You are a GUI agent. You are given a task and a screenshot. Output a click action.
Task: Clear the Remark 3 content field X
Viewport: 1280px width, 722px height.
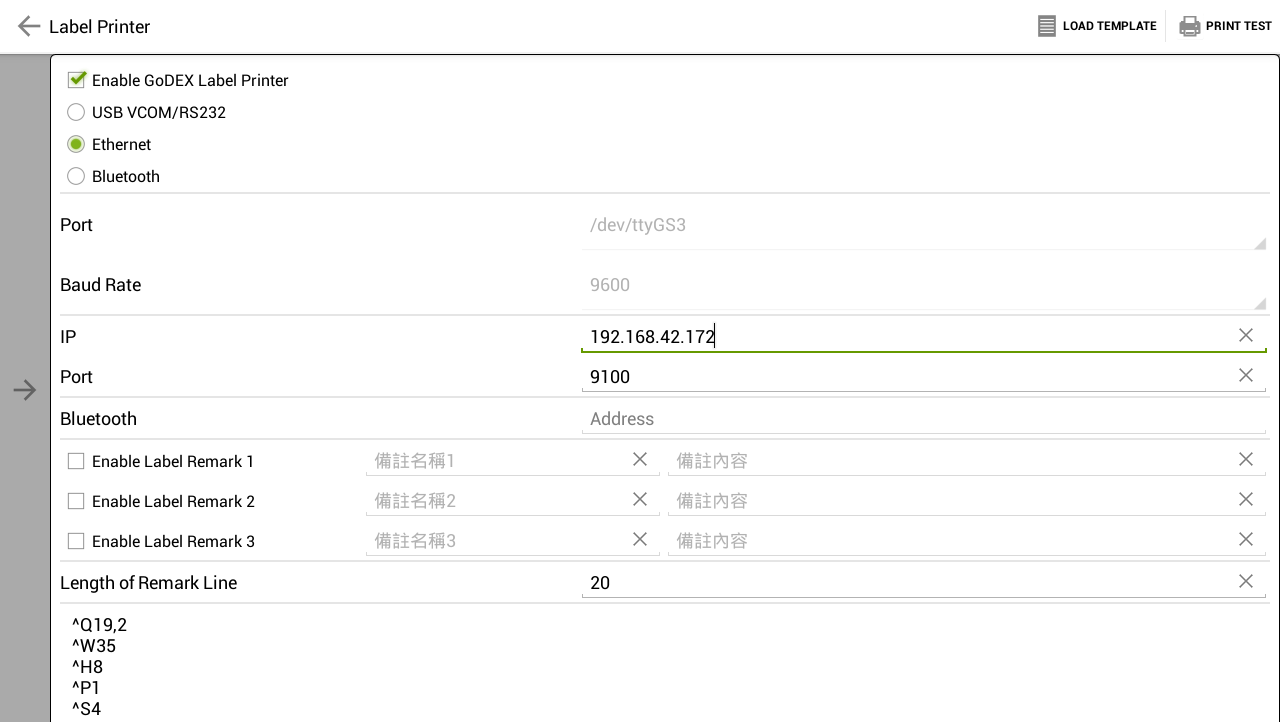1246,539
